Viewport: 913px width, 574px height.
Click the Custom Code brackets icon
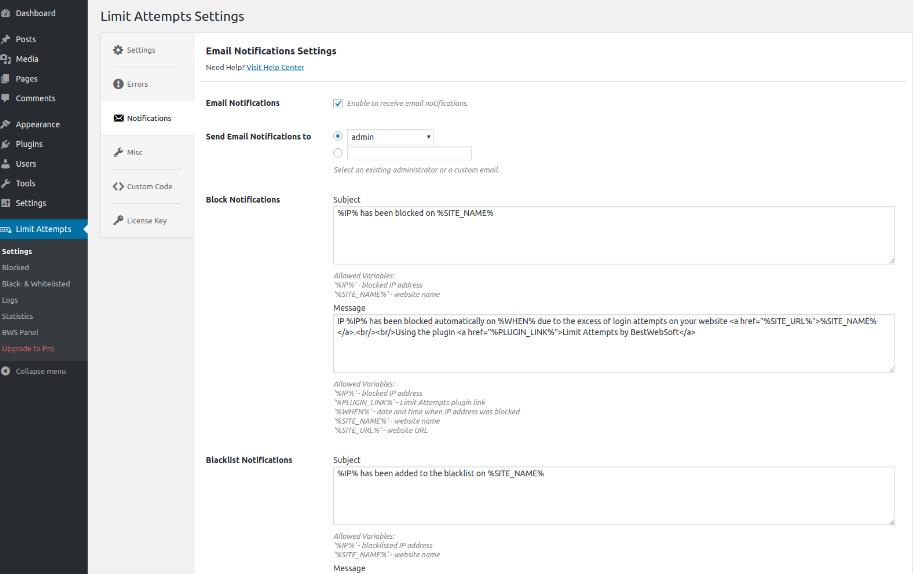(x=118, y=186)
